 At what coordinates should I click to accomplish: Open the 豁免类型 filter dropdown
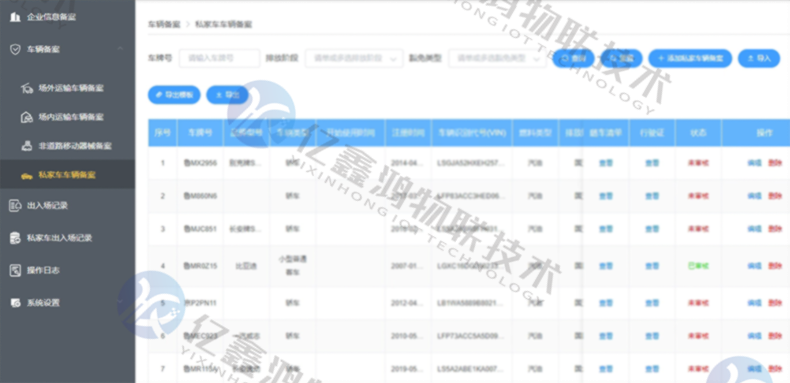pos(497,58)
